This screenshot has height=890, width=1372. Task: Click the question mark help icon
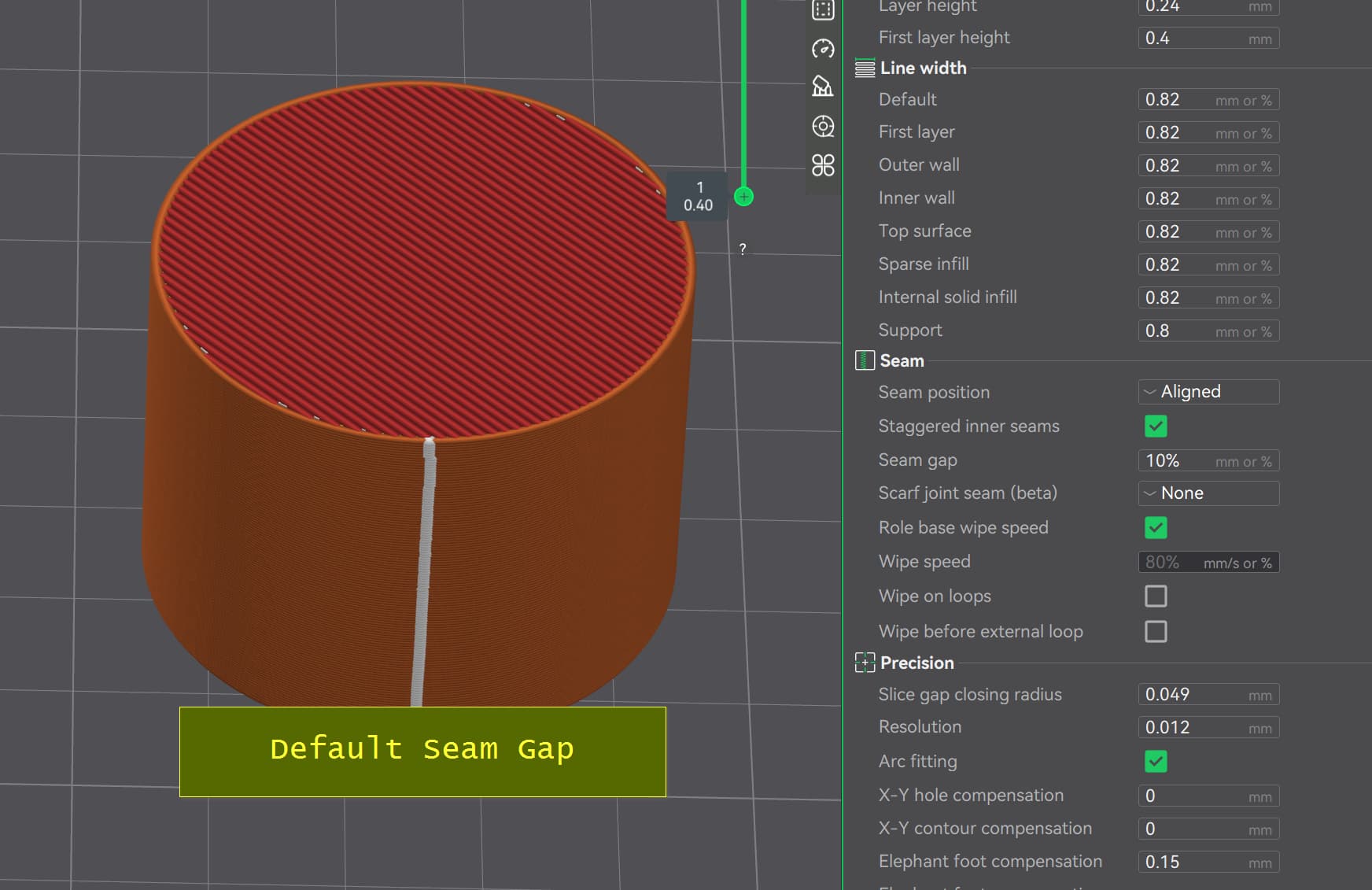[x=743, y=249]
